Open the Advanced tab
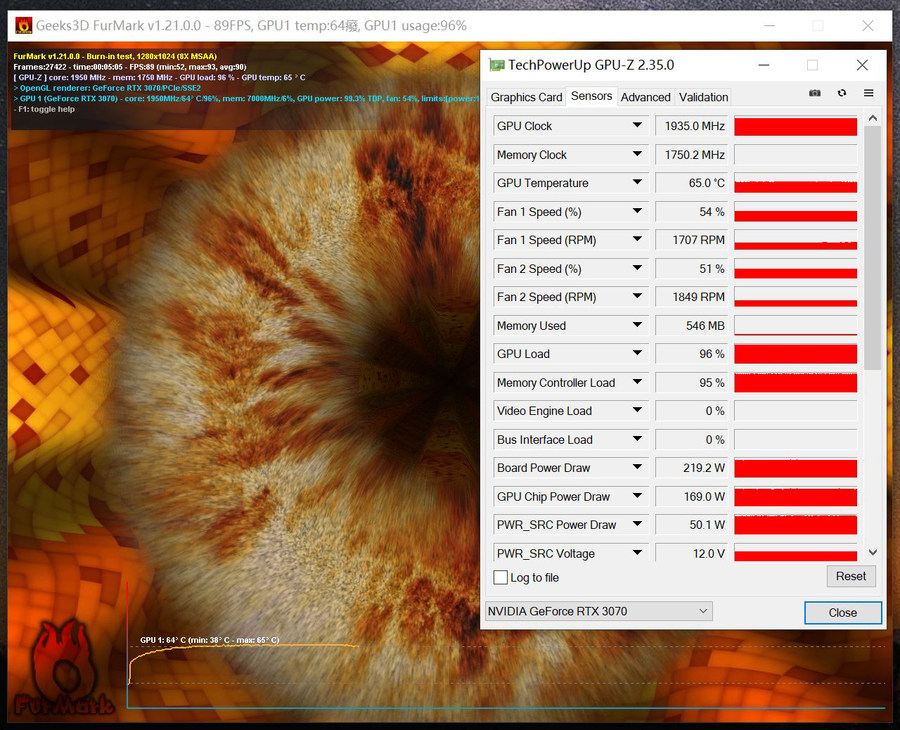The image size is (900, 730). 645,97
